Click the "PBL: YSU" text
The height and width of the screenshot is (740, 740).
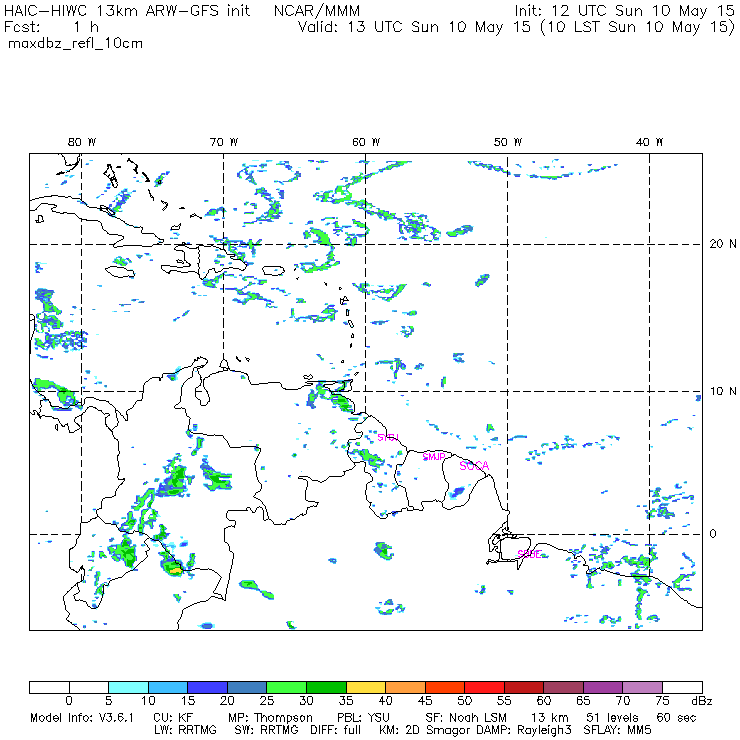tap(363, 718)
